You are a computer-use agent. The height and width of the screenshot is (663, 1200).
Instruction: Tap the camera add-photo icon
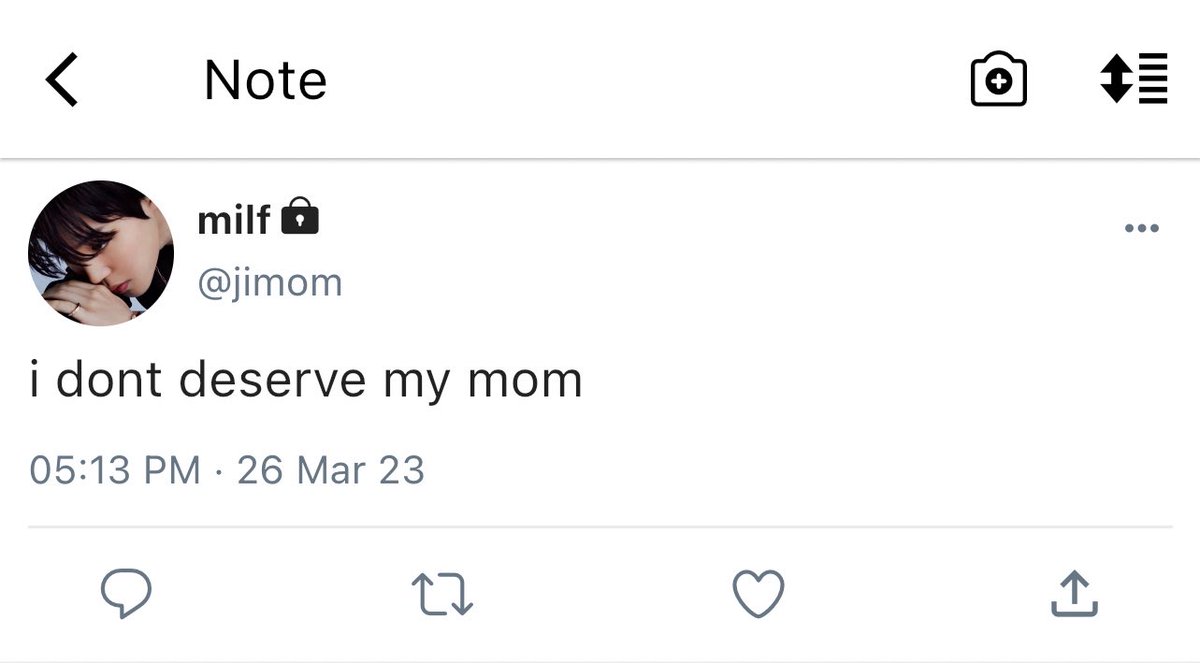[998, 81]
